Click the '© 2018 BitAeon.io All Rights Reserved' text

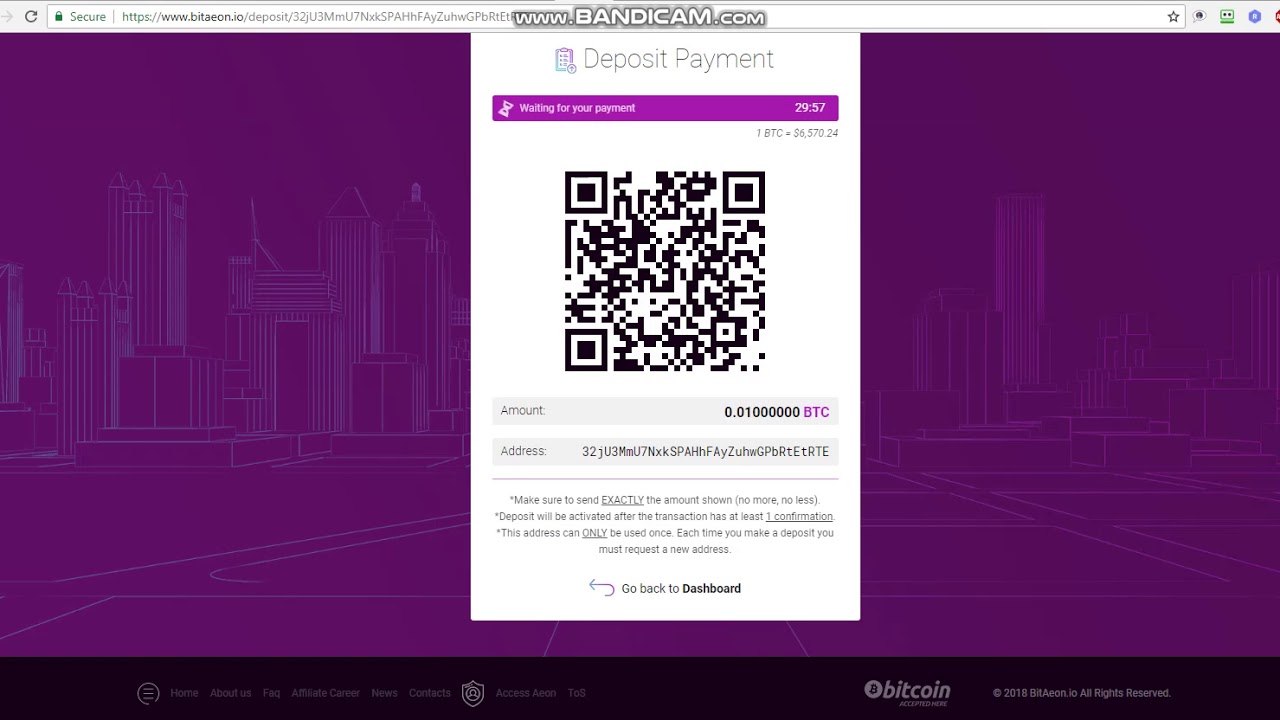pyautogui.click(x=1081, y=693)
